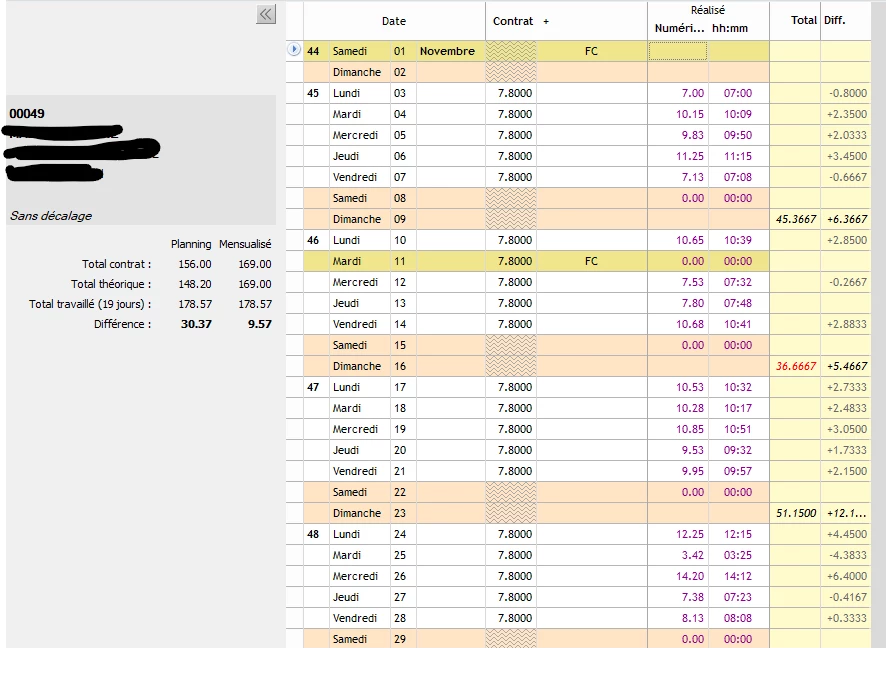
Task: Select week number 46 cell
Action: [313, 240]
